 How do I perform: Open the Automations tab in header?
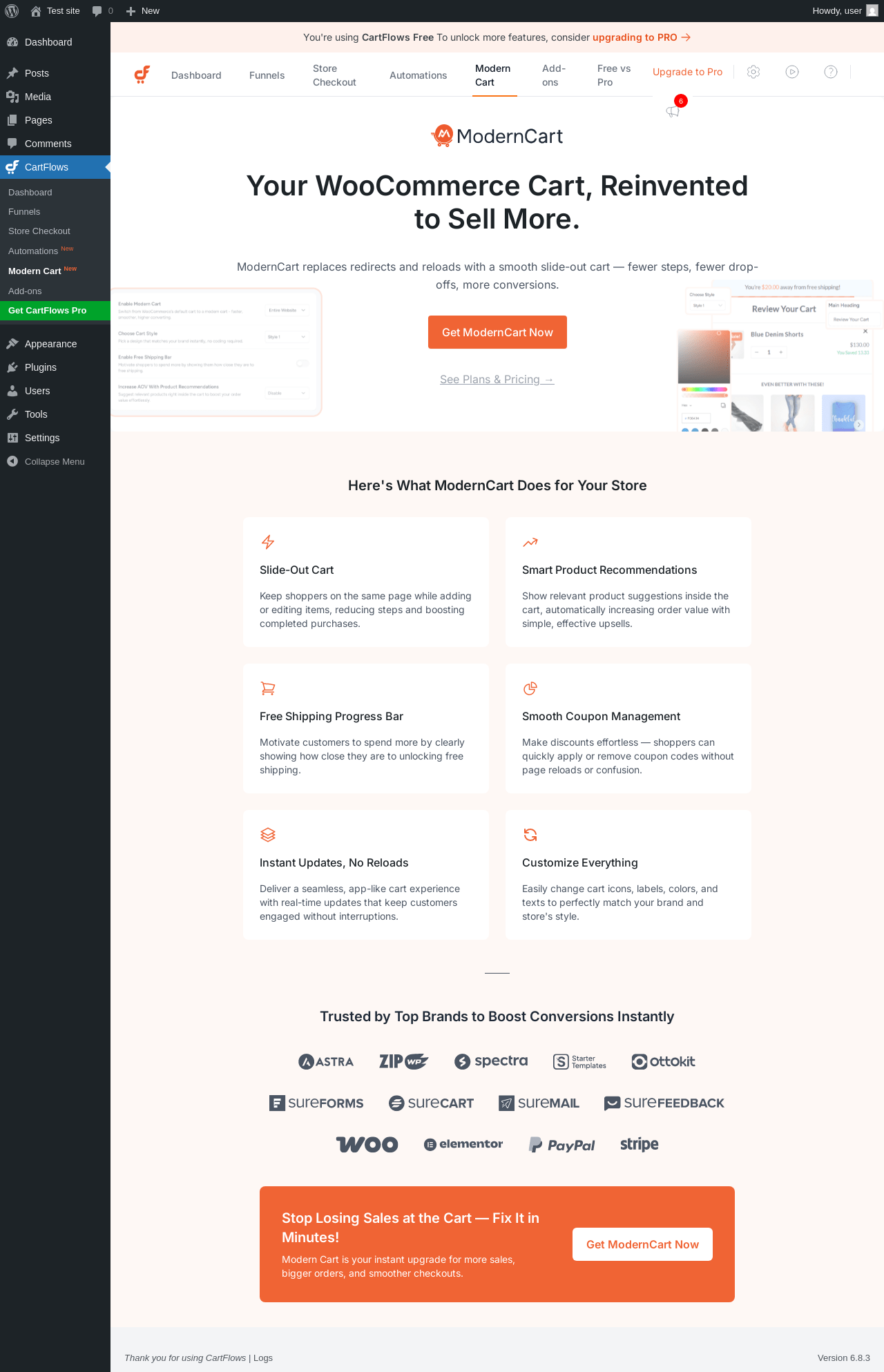(x=419, y=75)
